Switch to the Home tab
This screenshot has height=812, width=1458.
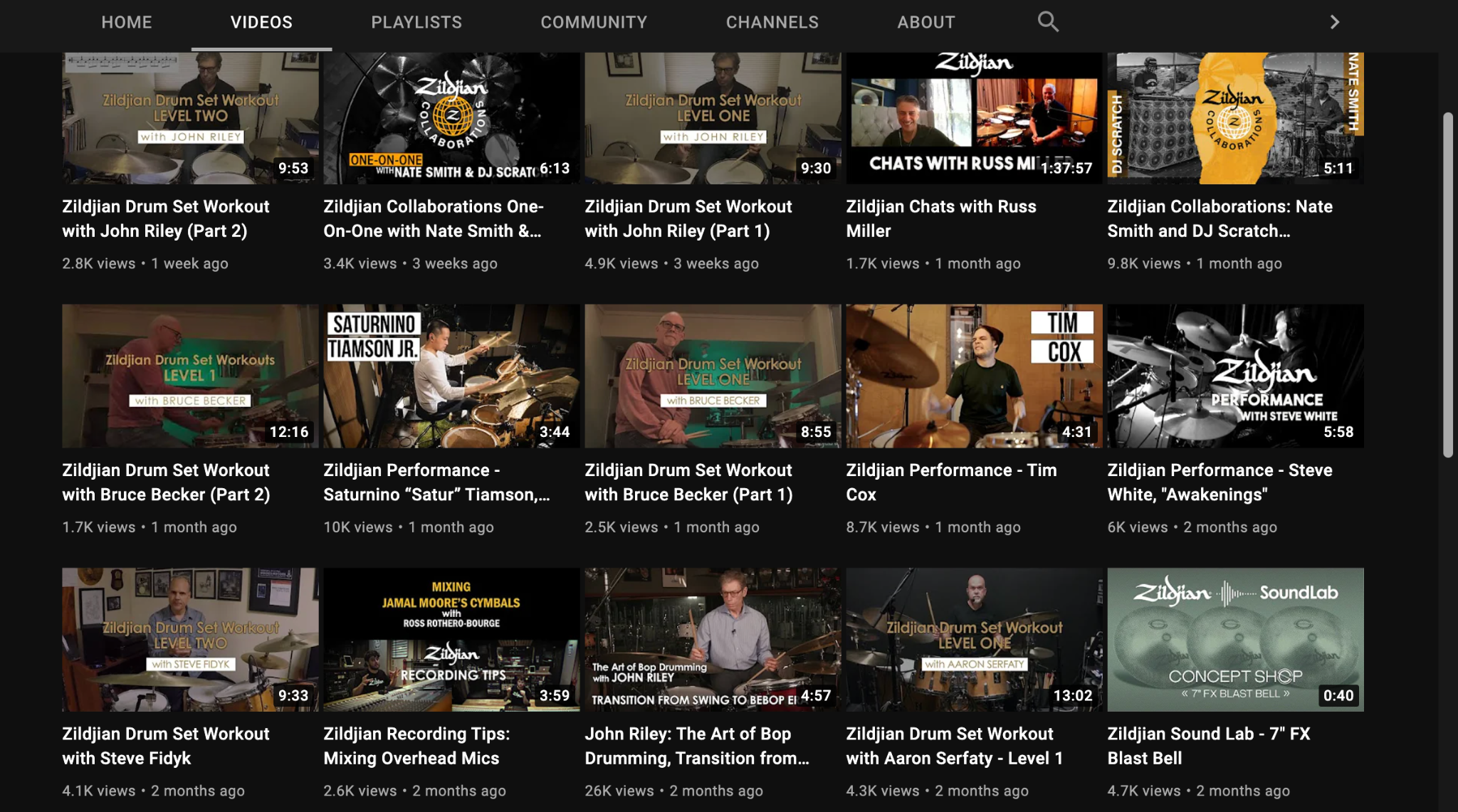126,22
